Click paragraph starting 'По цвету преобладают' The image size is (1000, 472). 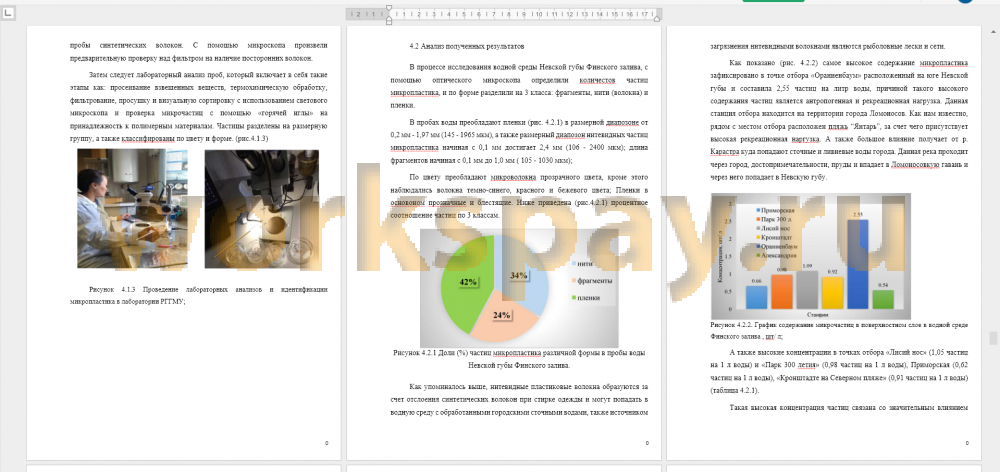[x=518, y=196]
